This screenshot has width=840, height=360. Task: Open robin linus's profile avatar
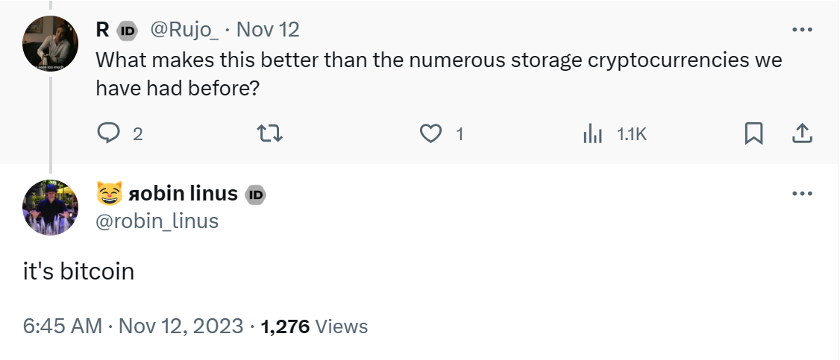[x=50, y=207]
